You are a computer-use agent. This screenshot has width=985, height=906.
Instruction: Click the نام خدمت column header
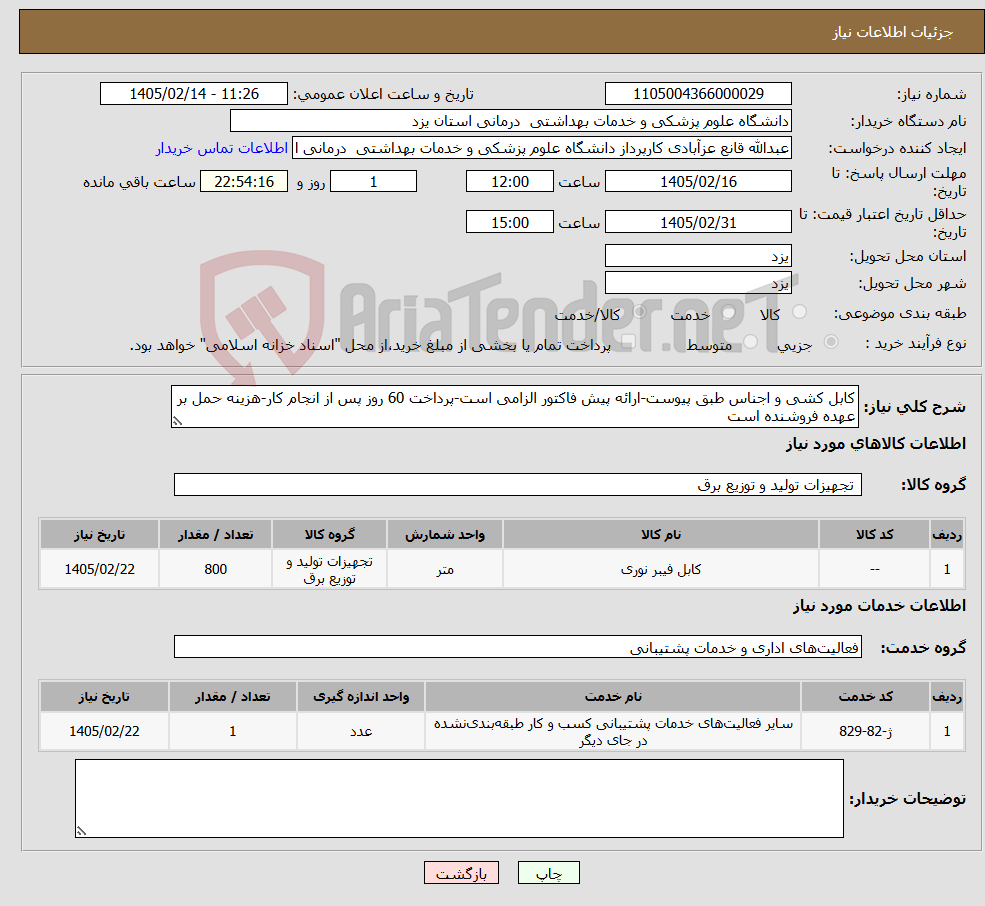click(613, 696)
